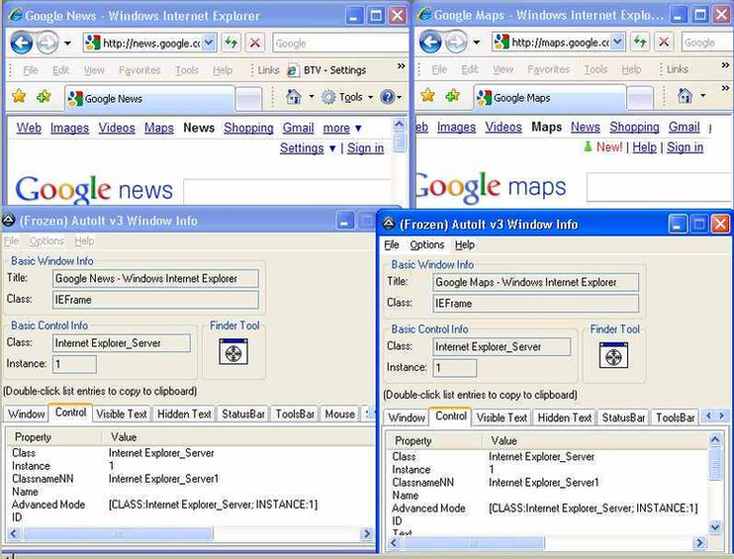734x559 pixels.
Task: Open Options menu in right AutoIt window
Action: pyautogui.click(x=427, y=245)
